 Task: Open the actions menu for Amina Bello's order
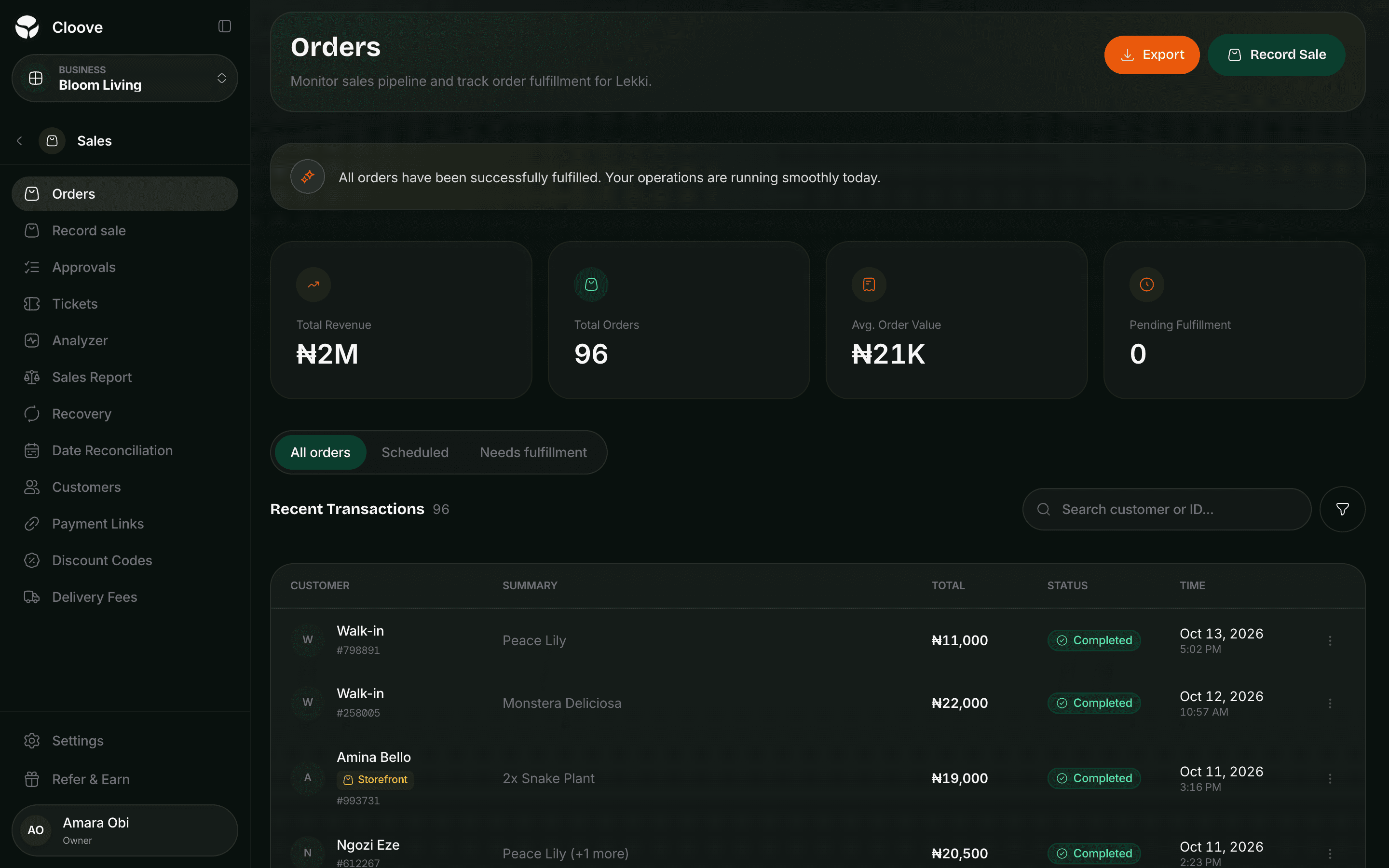coord(1330,778)
